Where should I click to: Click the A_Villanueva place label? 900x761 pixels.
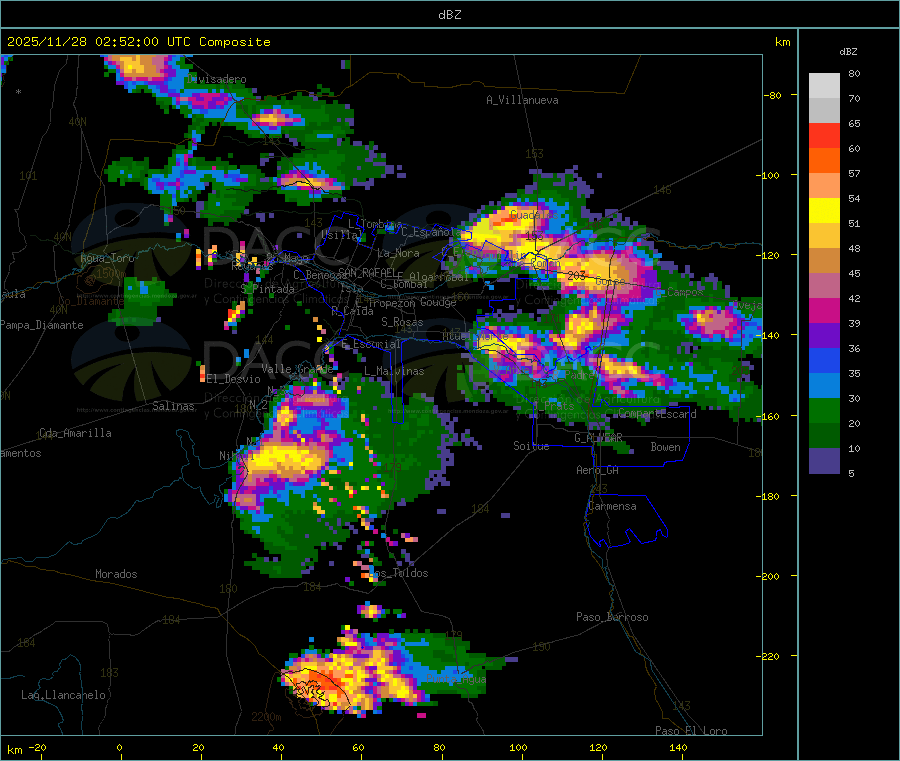[522, 100]
